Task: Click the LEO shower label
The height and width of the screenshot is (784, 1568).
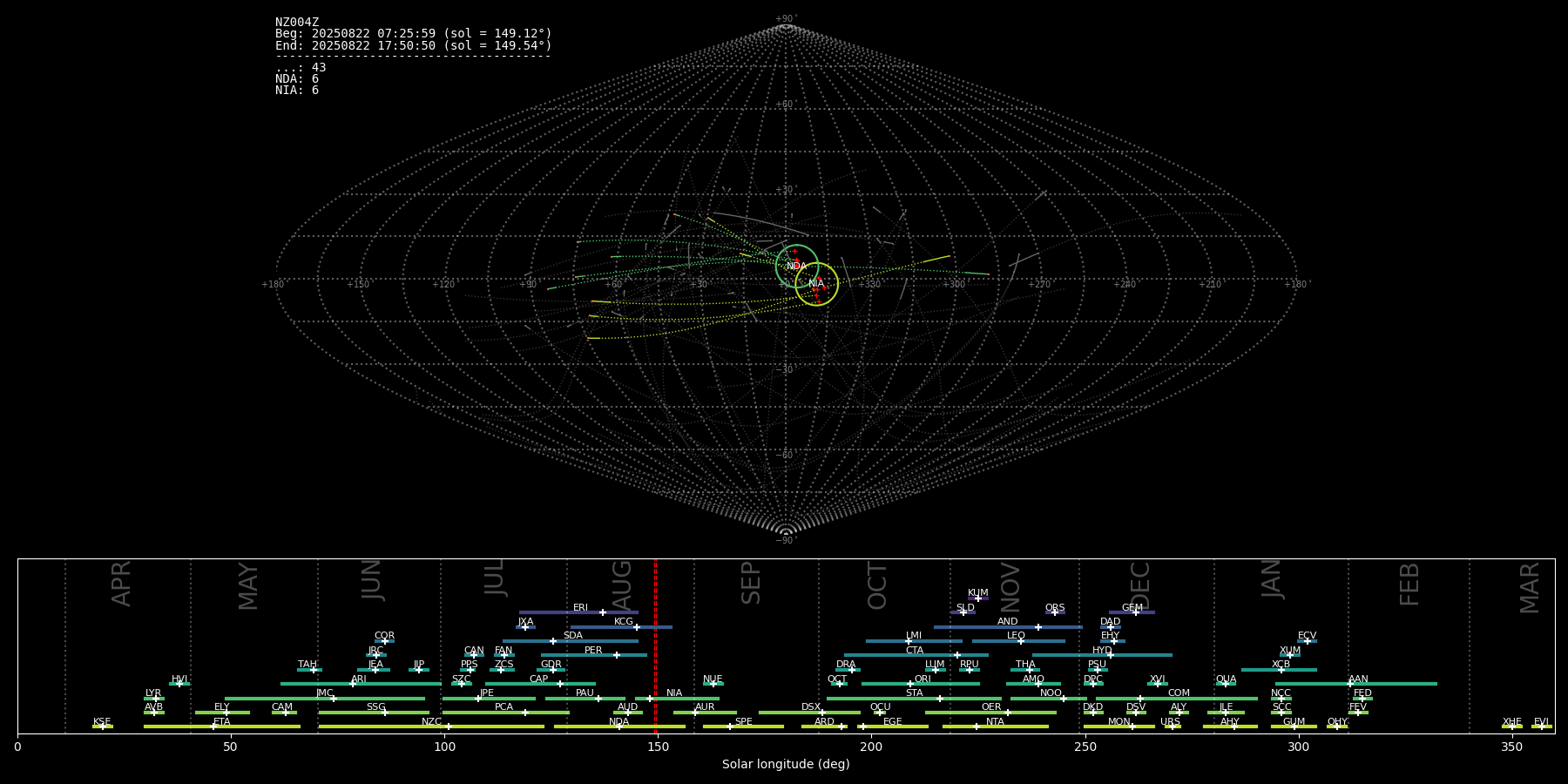Action: point(1016,636)
